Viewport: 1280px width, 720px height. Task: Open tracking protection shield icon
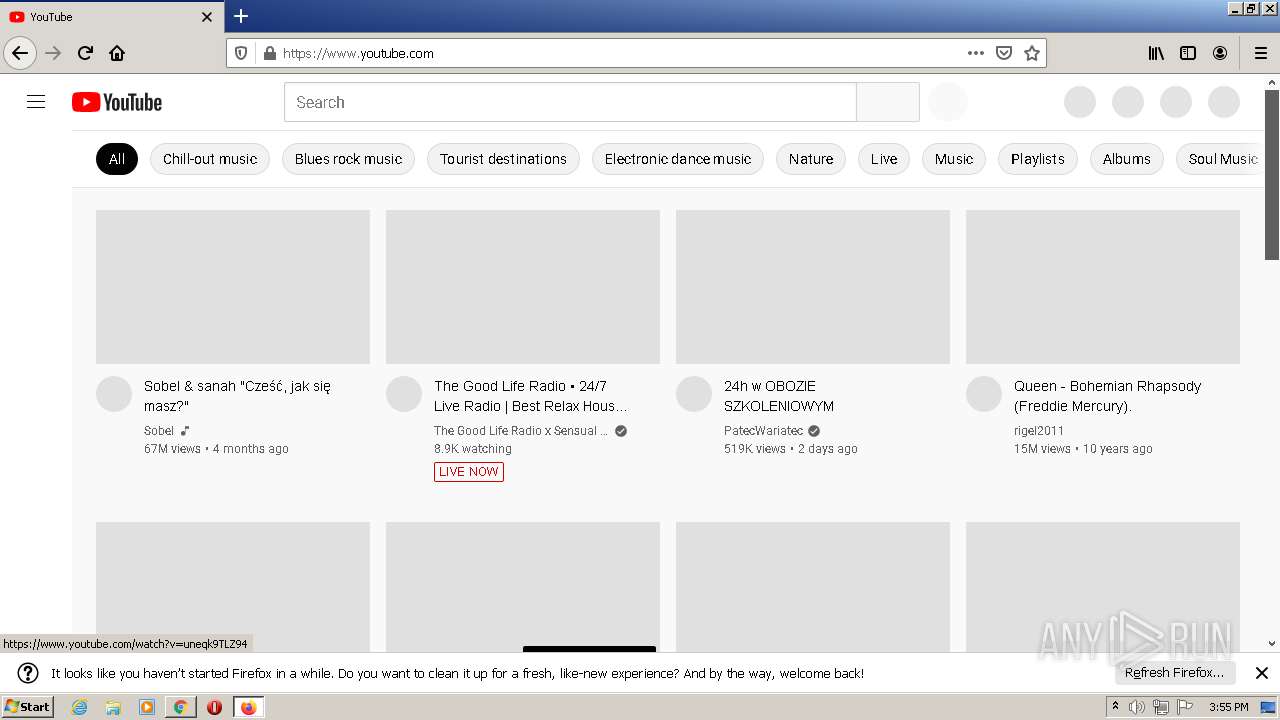[x=241, y=53]
